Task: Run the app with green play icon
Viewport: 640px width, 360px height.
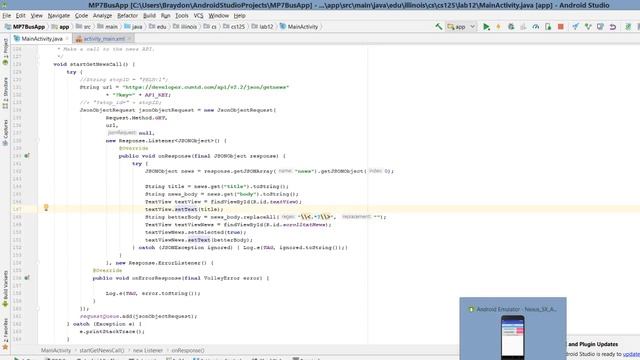Action: [486, 27]
